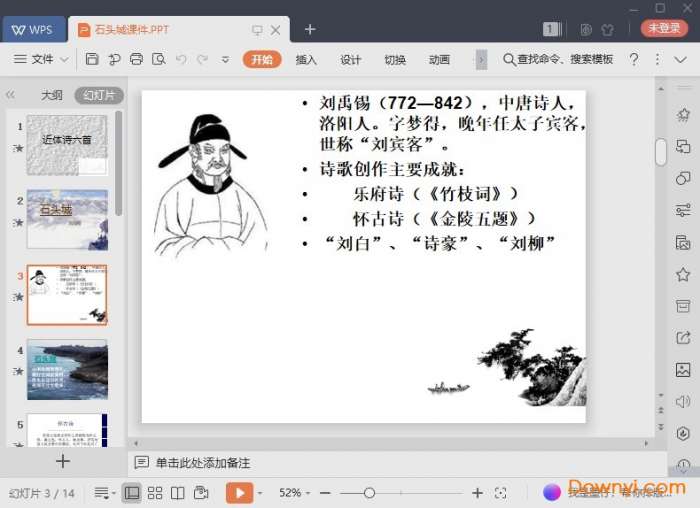Image resolution: width=700 pixels, height=508 pixels.
Task: Click the notes icon beside 单击此处添加备注
Action: point(142,462)
